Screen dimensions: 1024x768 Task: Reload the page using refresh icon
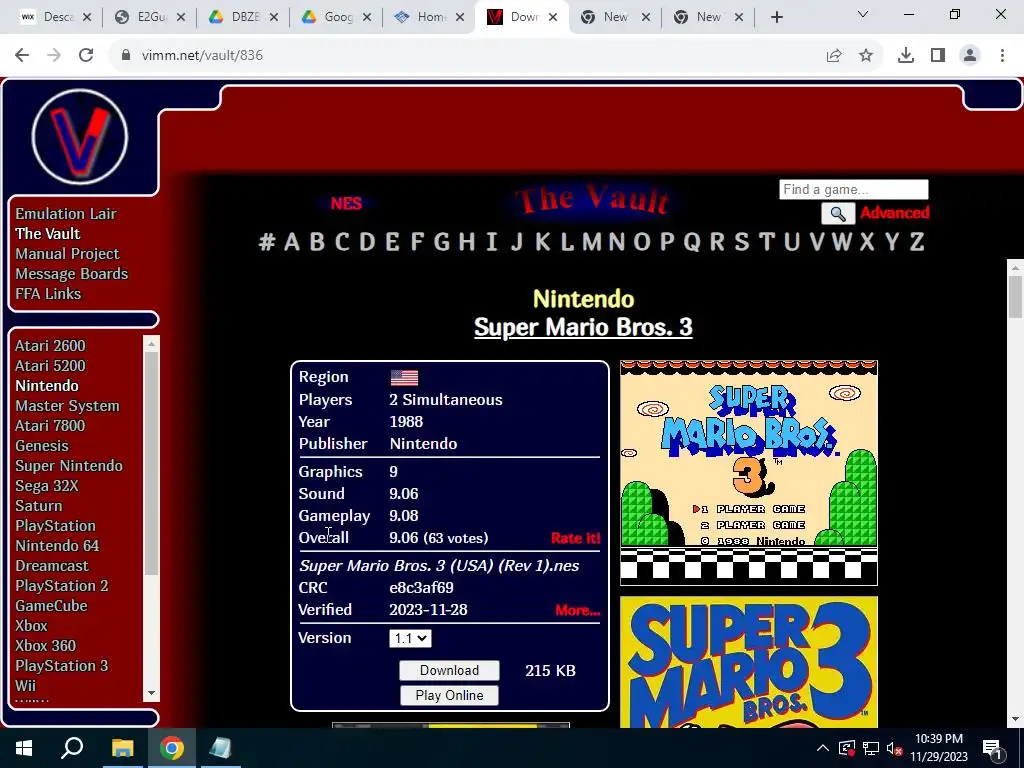tap(86, 56)
